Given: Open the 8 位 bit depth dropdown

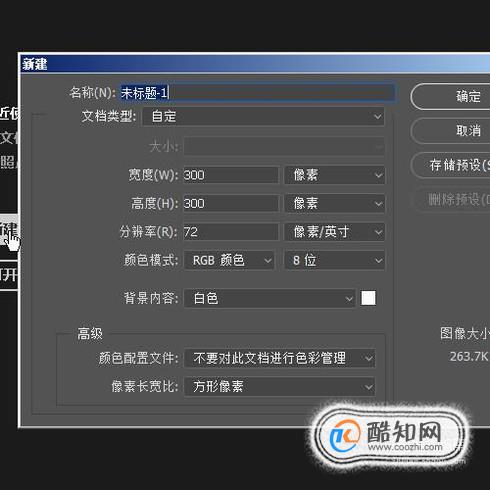Looking at the screenshot, I should click(334, 260).
